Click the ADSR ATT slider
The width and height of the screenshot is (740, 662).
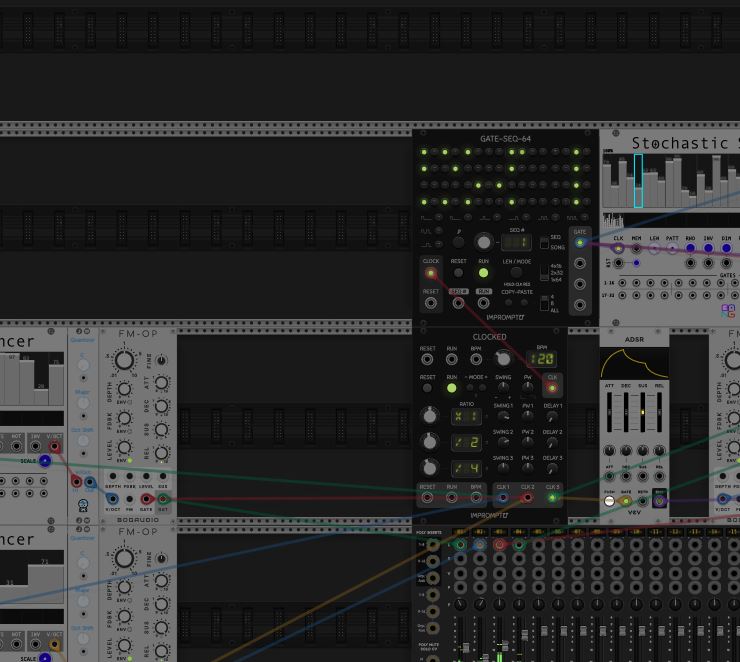click(609, 412)
